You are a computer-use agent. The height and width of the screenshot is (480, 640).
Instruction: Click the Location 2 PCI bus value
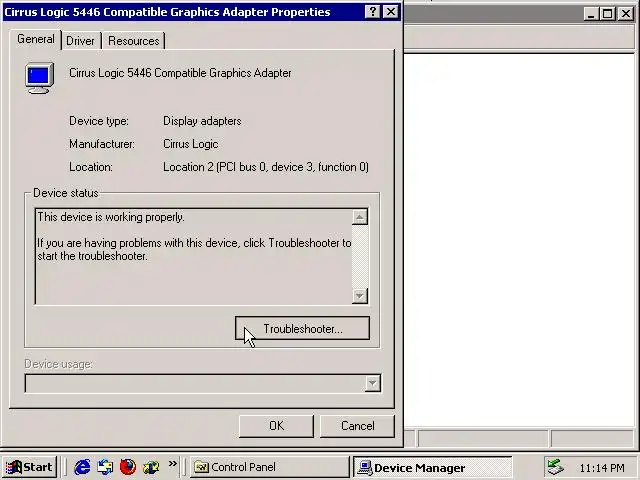266,167
